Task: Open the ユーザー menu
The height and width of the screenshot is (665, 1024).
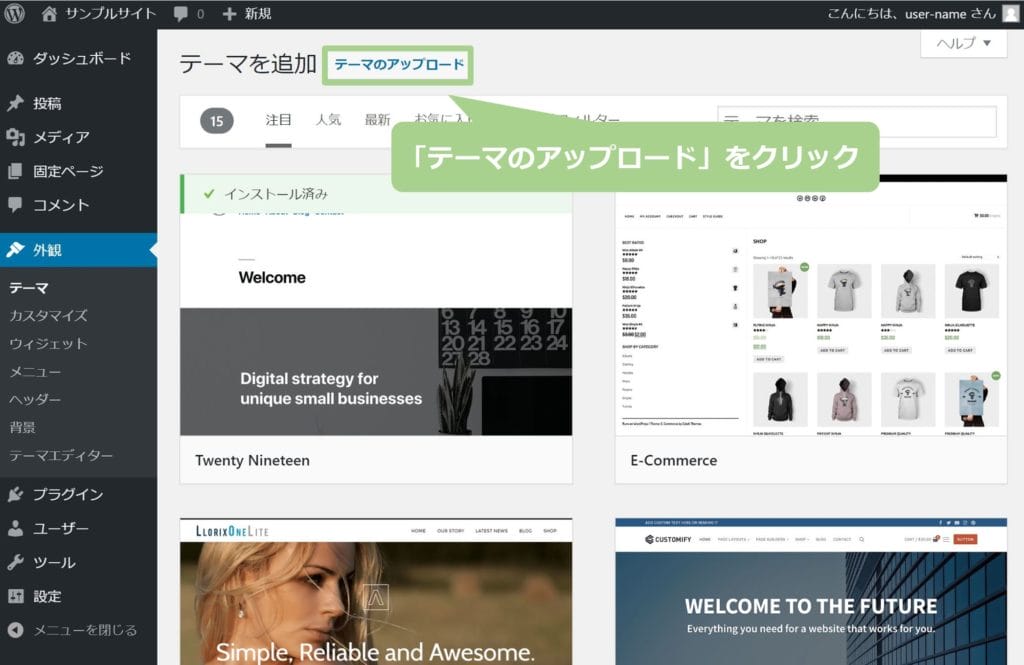Action: coord(60,528)
